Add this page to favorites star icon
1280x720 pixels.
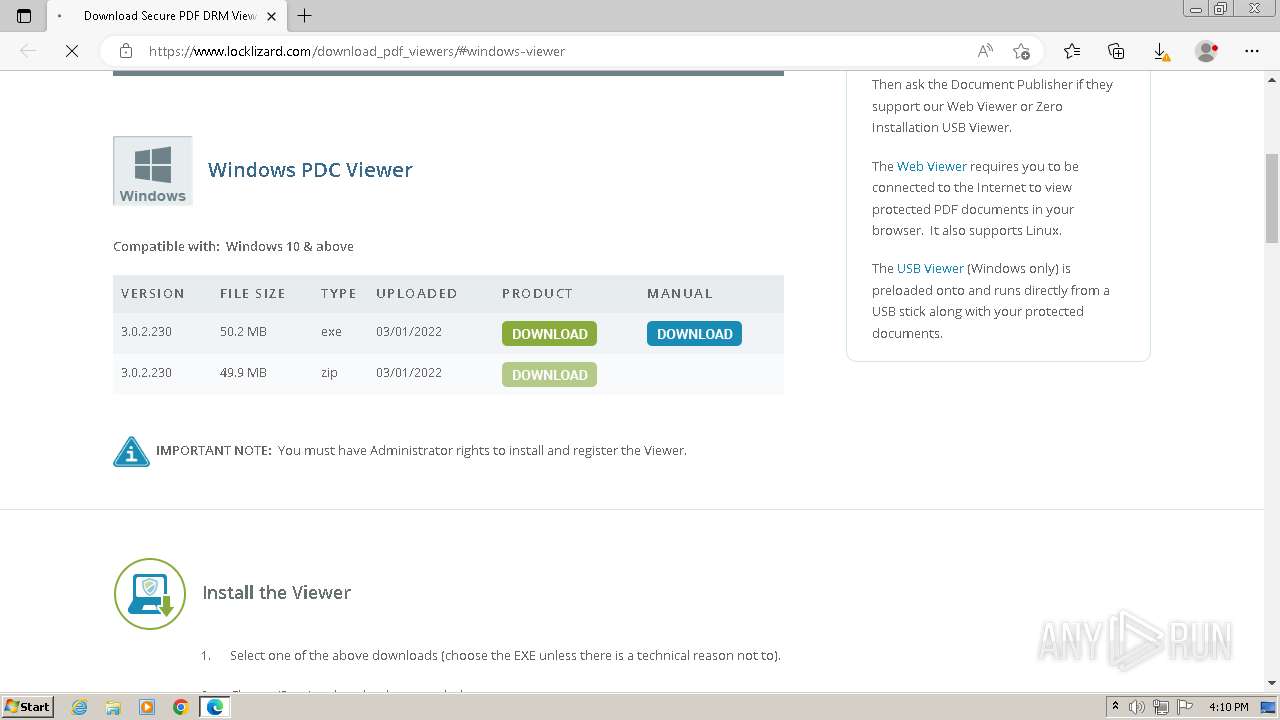pyautogui.click(x=1021, y=51)
